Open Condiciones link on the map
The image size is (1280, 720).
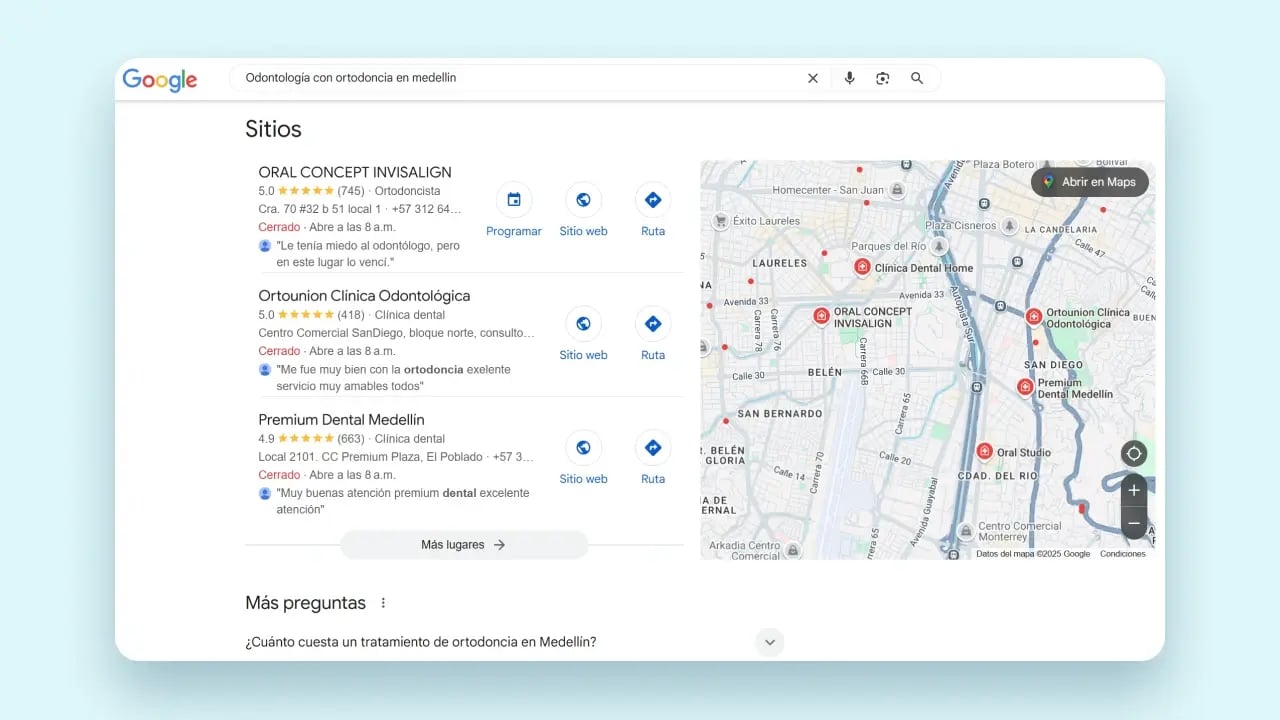click(x=1123, y=554)
